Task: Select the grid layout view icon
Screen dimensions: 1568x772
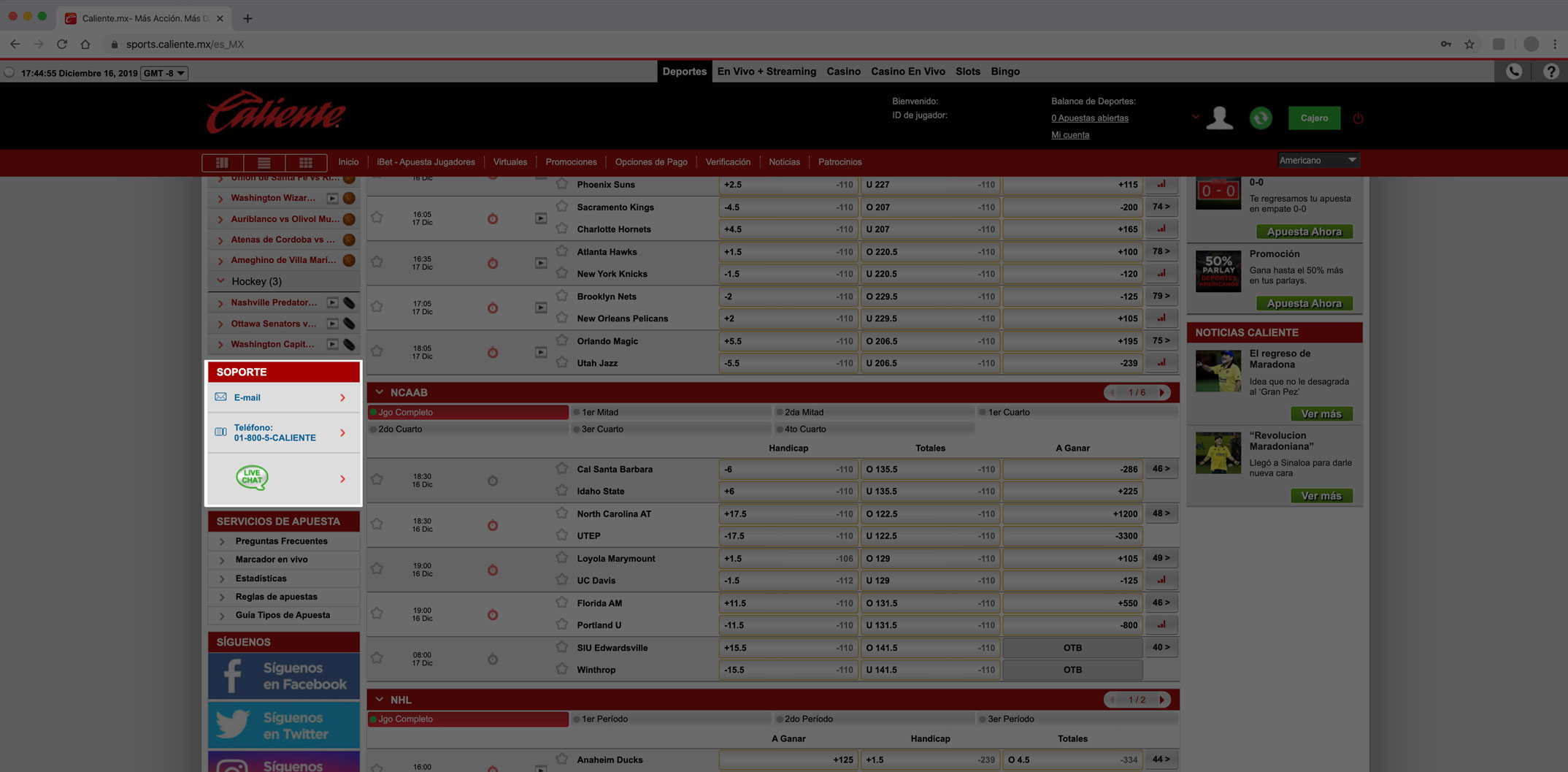Action: tap(306, 162)
